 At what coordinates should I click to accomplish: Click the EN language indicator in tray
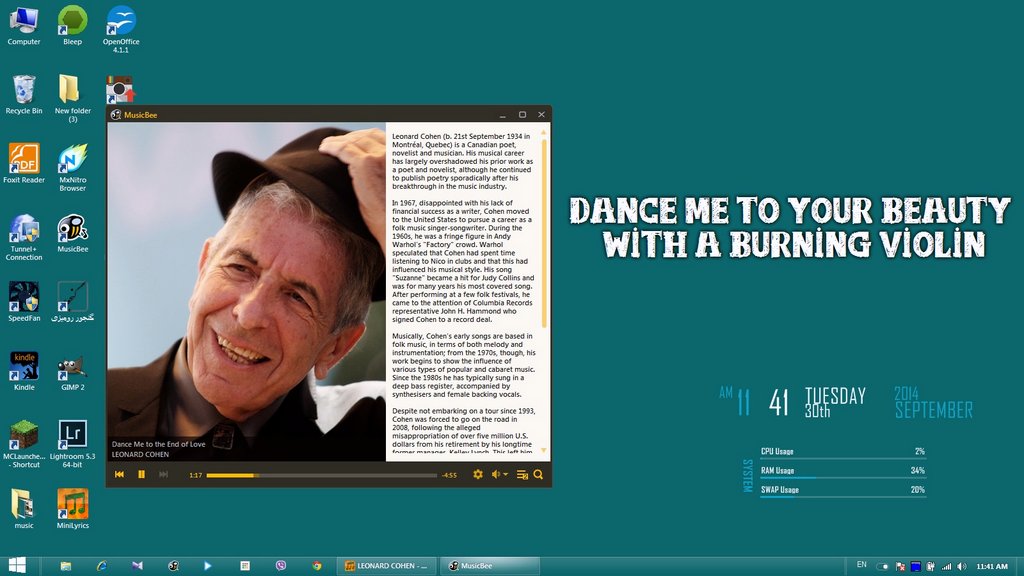click(862, 565)
